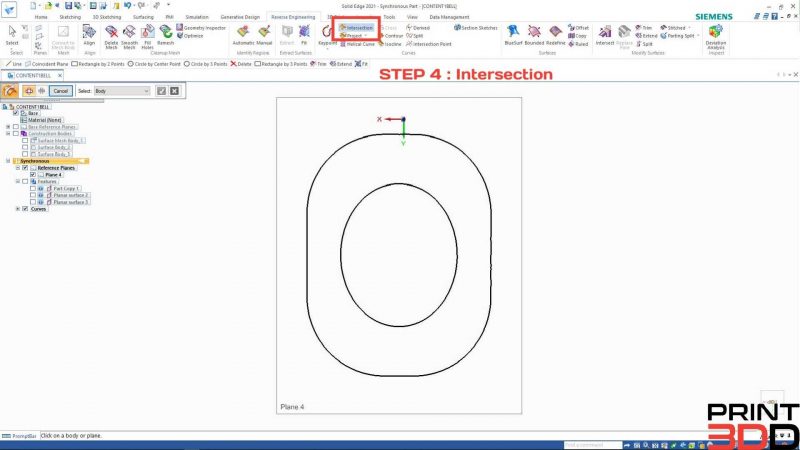
Task: Select the Bounded surface tool
Action: (x=534, y=36)
